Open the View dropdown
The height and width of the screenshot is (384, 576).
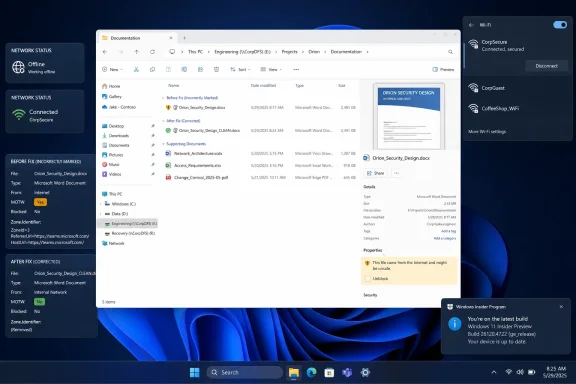point(271,69)
